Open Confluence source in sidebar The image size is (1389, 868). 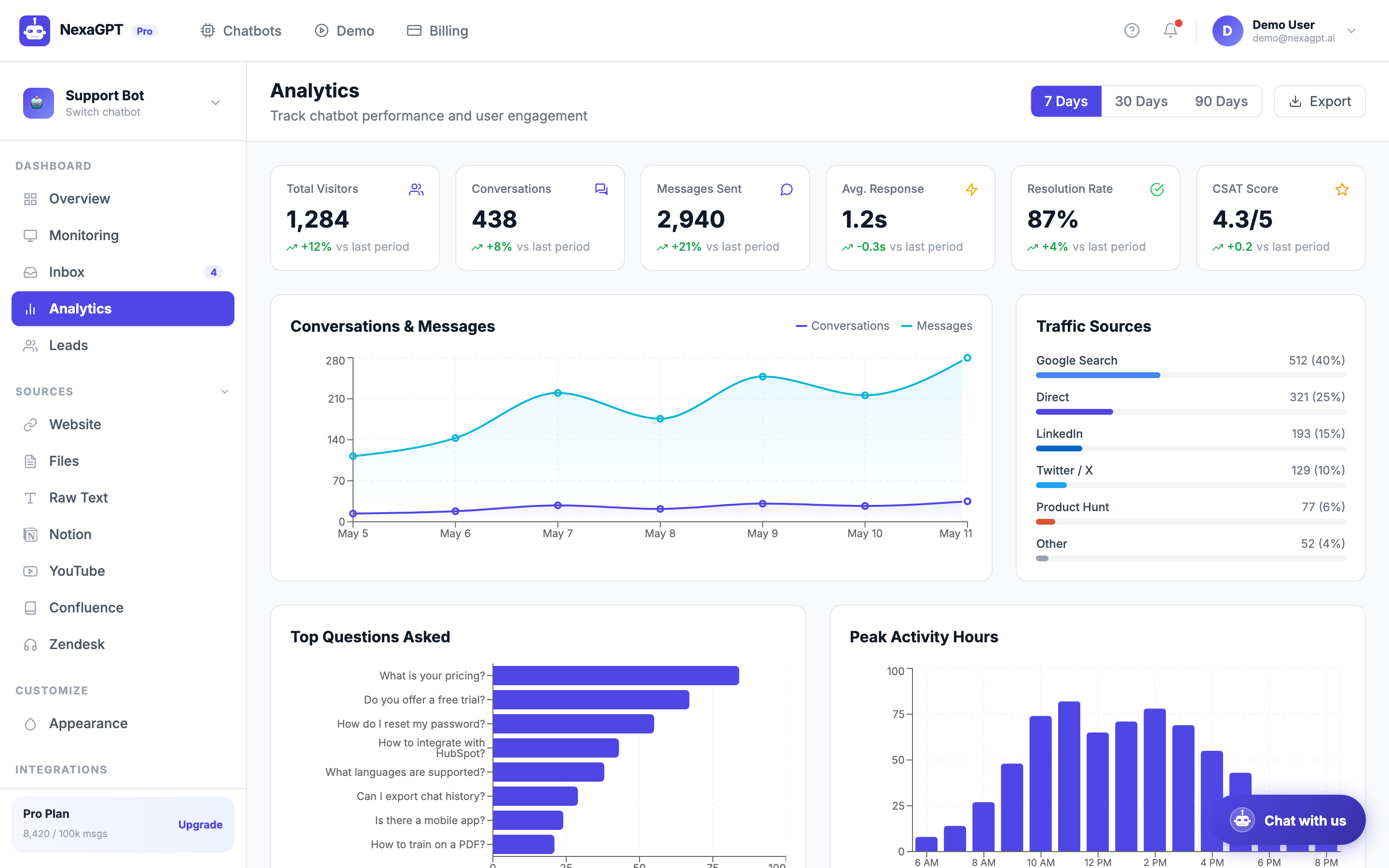click(123, 608)
